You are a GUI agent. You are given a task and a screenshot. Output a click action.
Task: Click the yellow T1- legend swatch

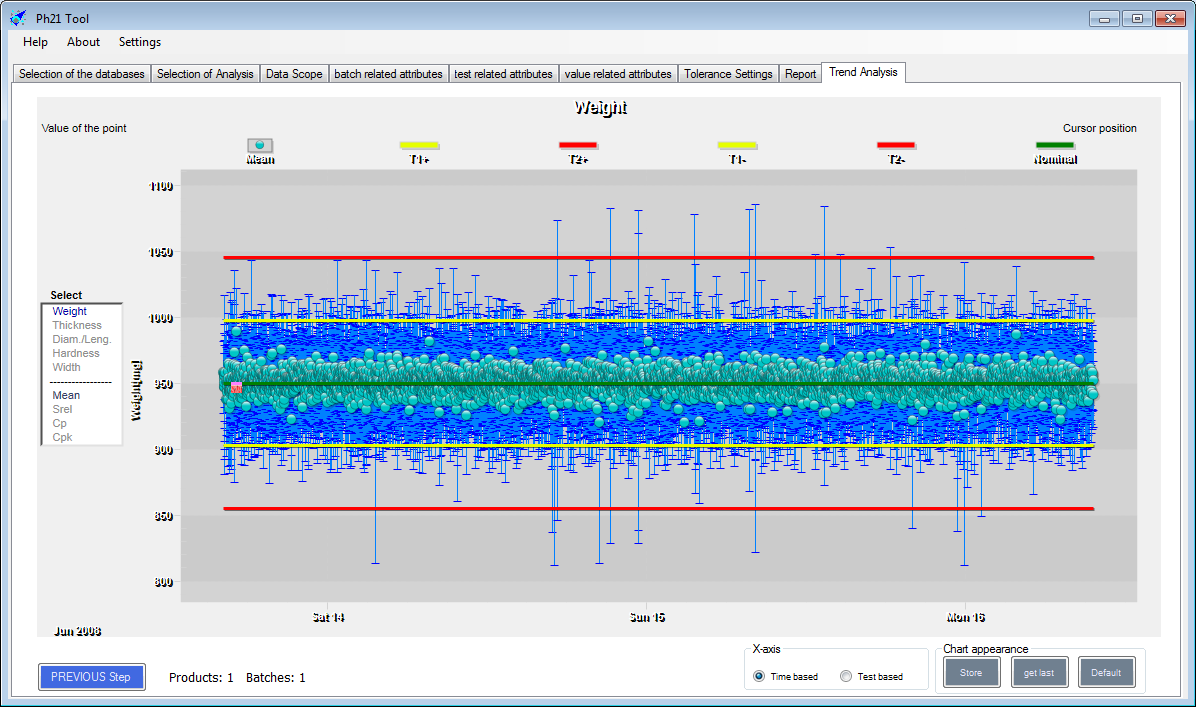click(737, 145)
